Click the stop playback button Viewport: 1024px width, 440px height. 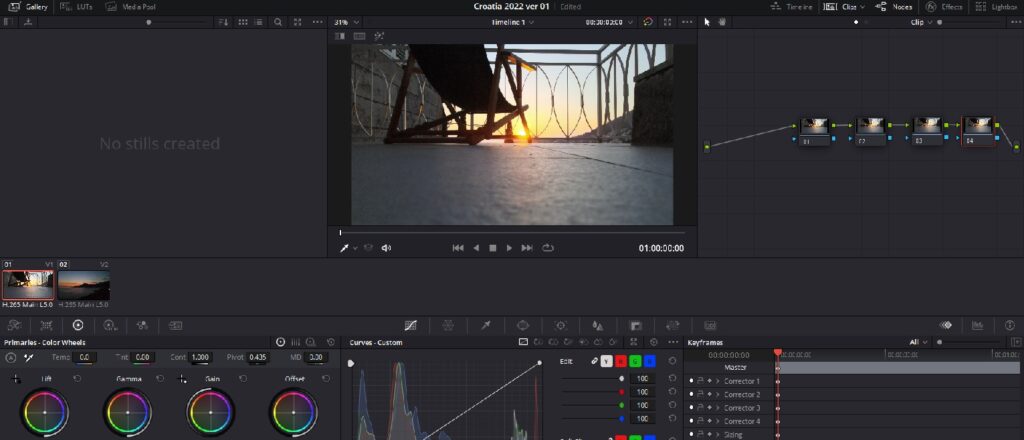492,248
